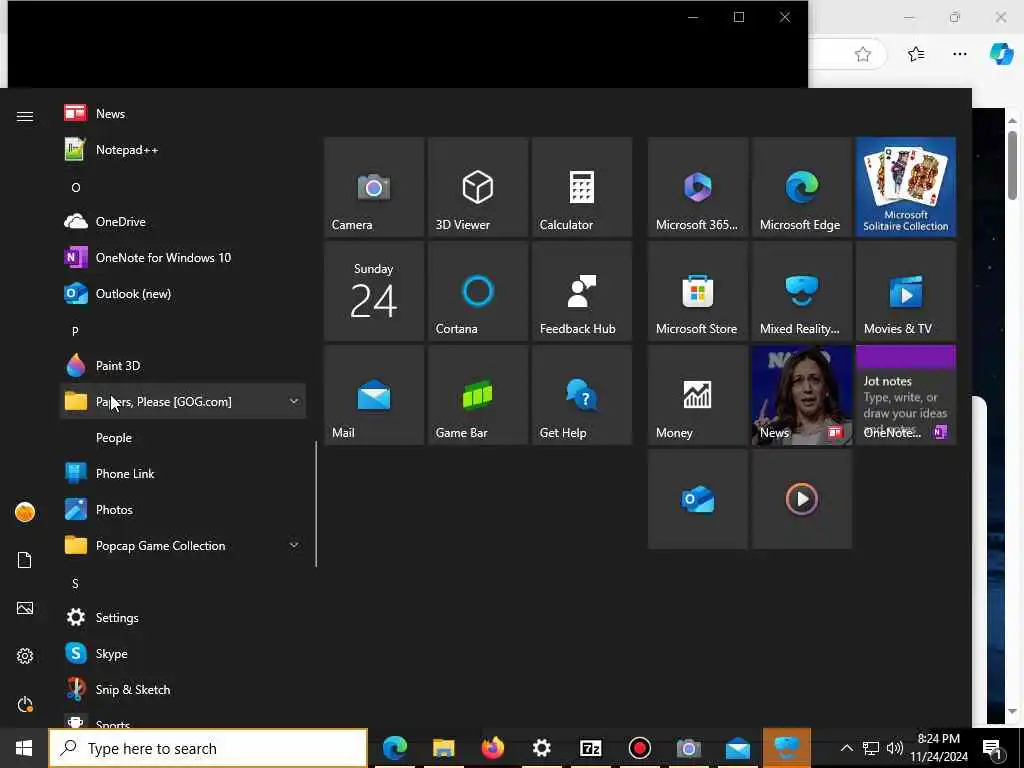
Task: Open the user account avatar
Action: click(25, 512)
